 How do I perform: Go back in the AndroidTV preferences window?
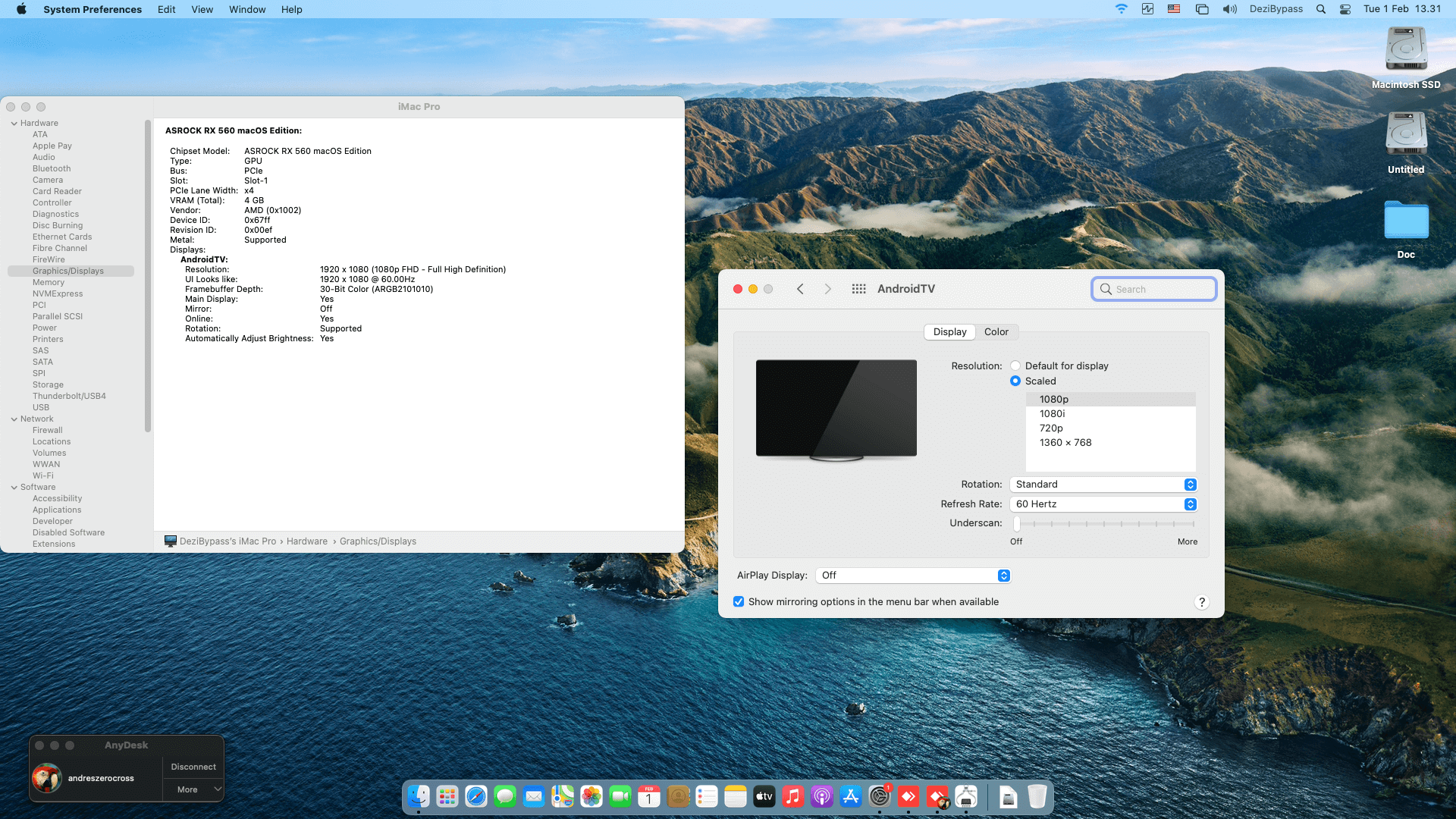800,289
